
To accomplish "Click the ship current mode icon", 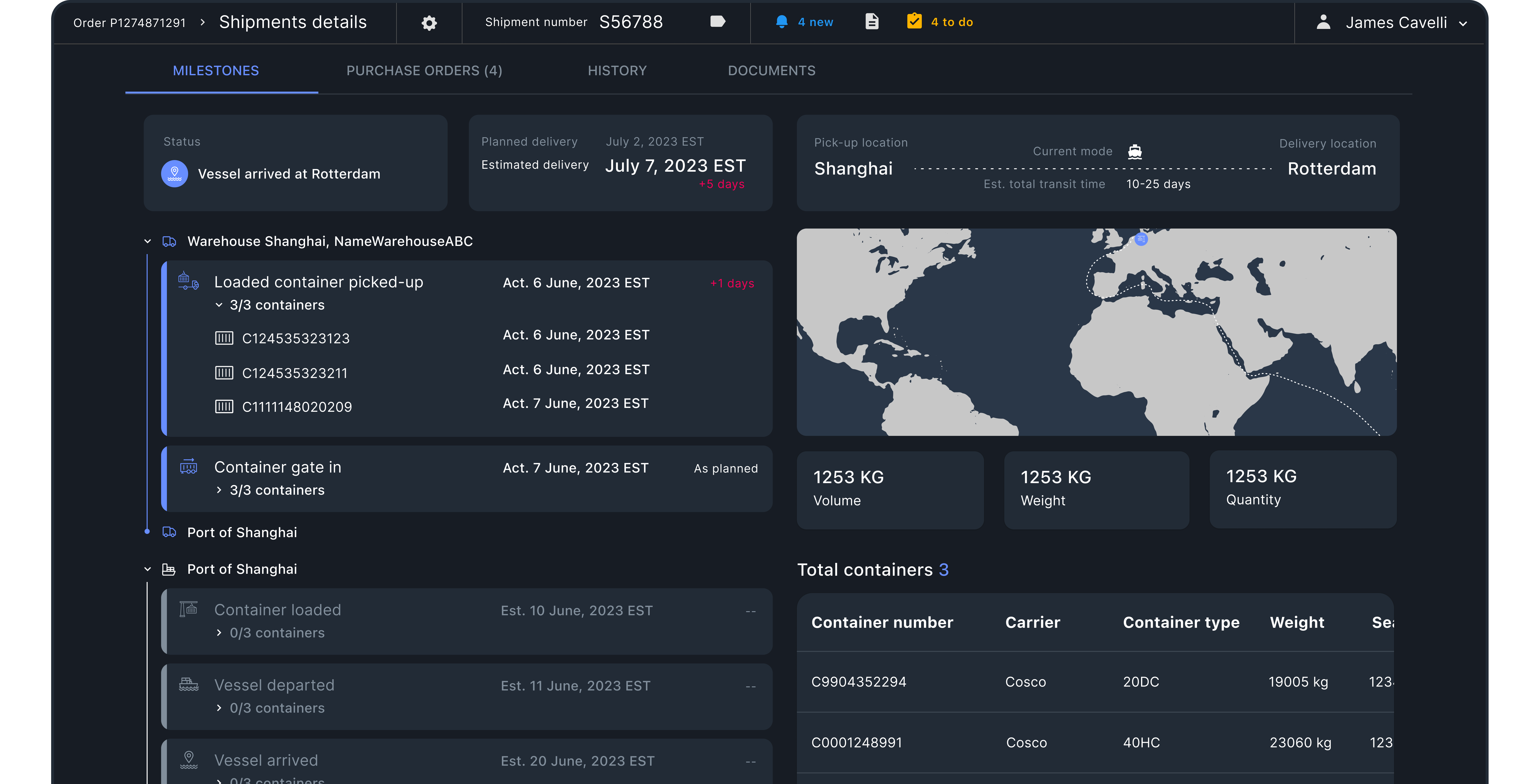I will pos(1135,152).
